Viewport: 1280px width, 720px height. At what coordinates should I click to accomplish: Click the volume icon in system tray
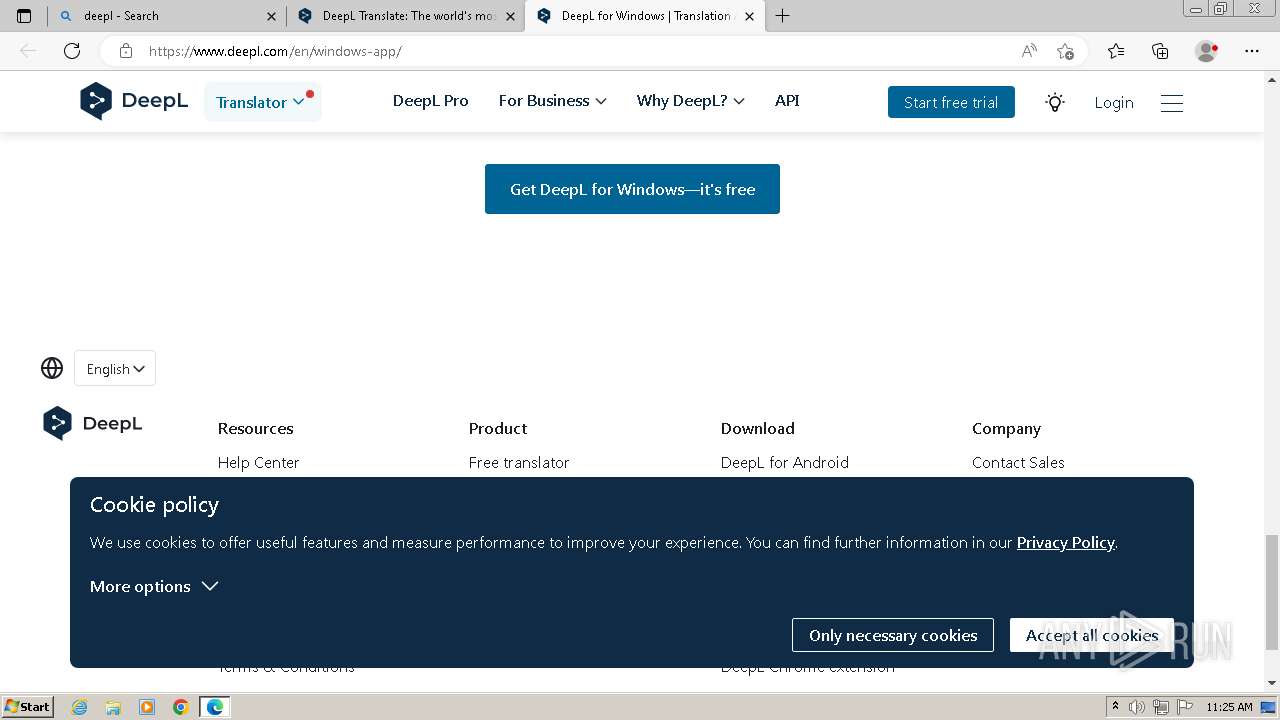1138,707
